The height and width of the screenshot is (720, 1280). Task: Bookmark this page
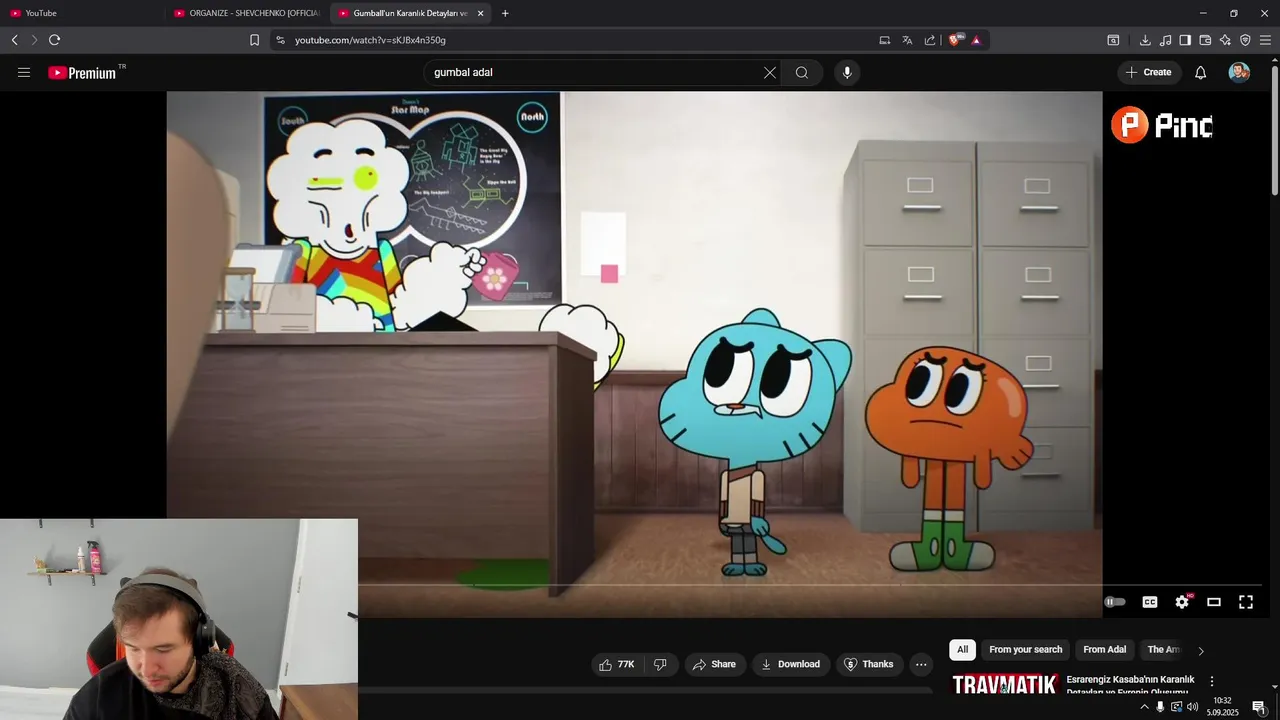pos(254,40)
